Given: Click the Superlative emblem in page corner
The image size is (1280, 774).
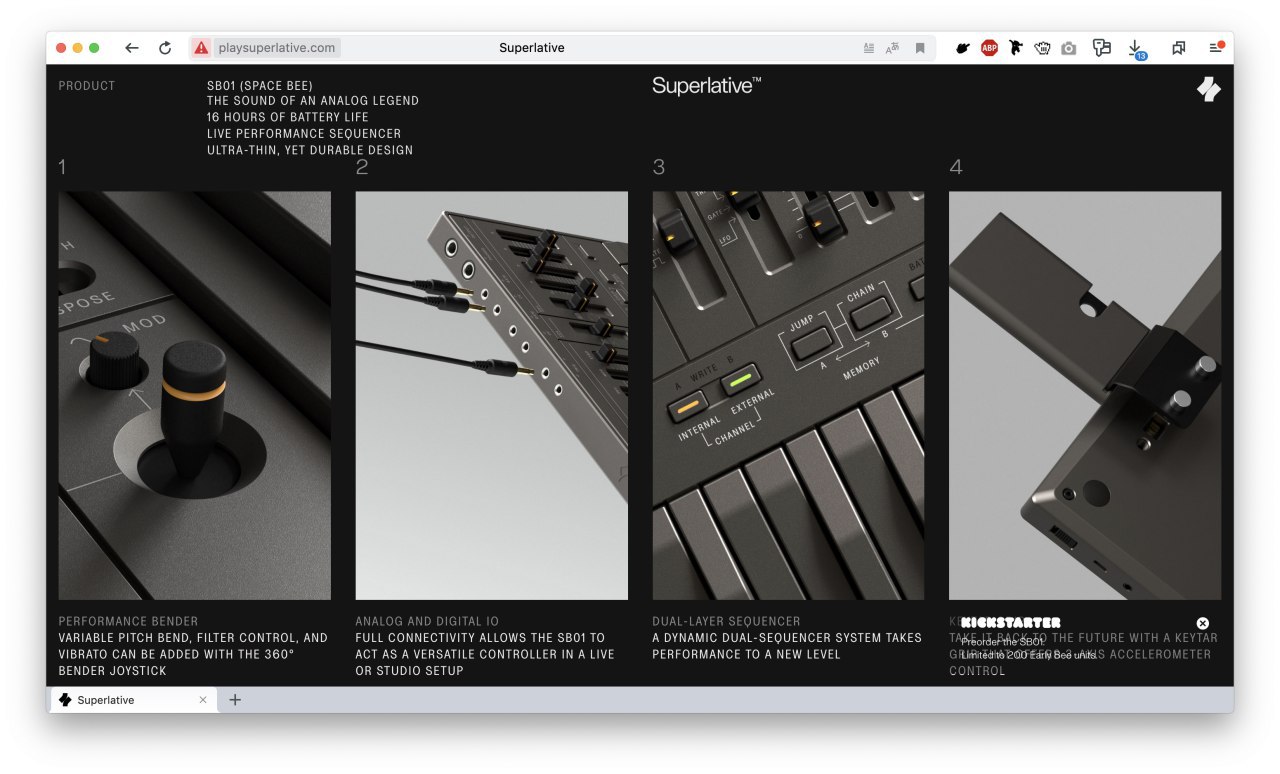Looking at the screenshot, I should point(1209,90).
